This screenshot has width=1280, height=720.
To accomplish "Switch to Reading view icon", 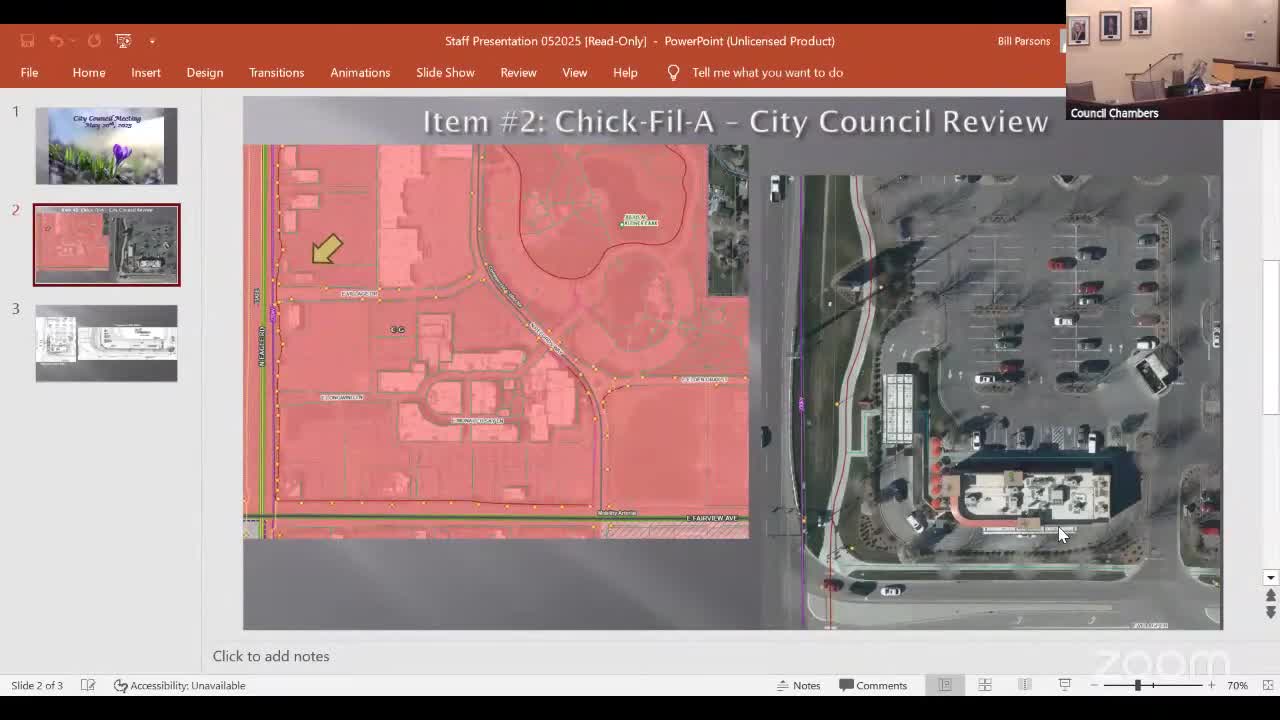I will click(1025, 685).
